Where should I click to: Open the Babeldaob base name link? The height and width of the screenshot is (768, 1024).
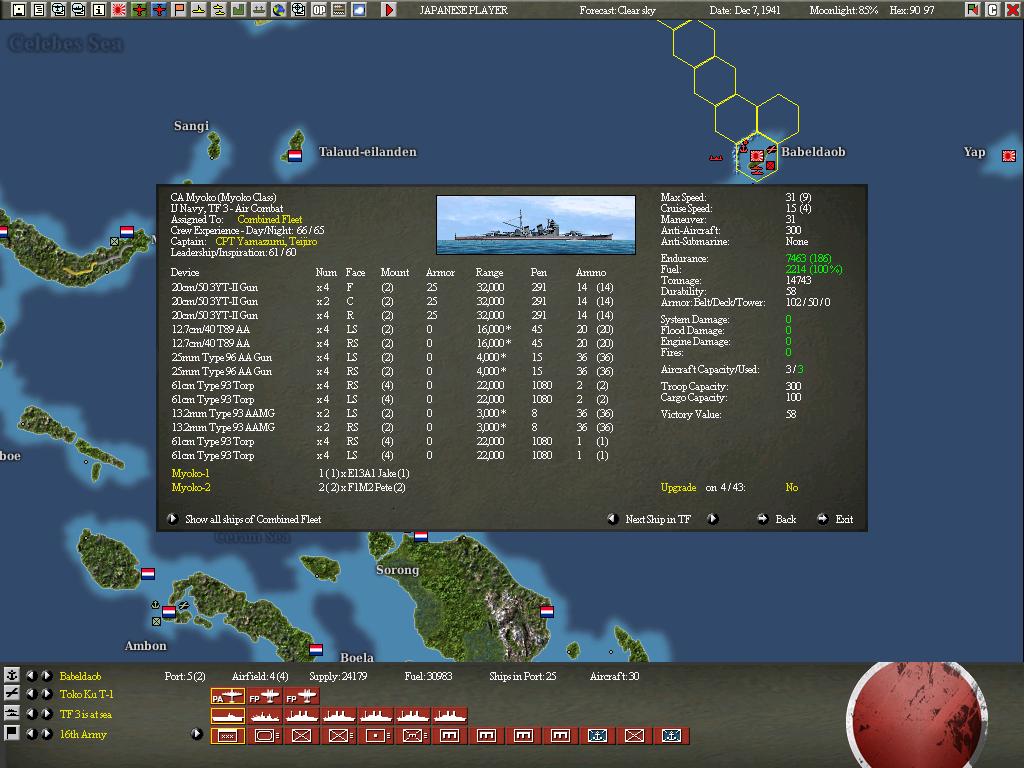(80, 676)
